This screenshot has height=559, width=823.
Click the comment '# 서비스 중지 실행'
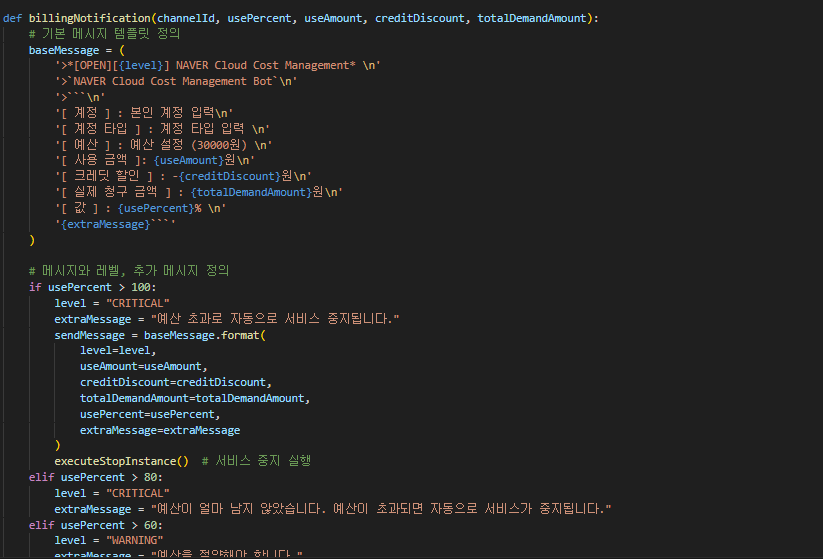[257, 461]
